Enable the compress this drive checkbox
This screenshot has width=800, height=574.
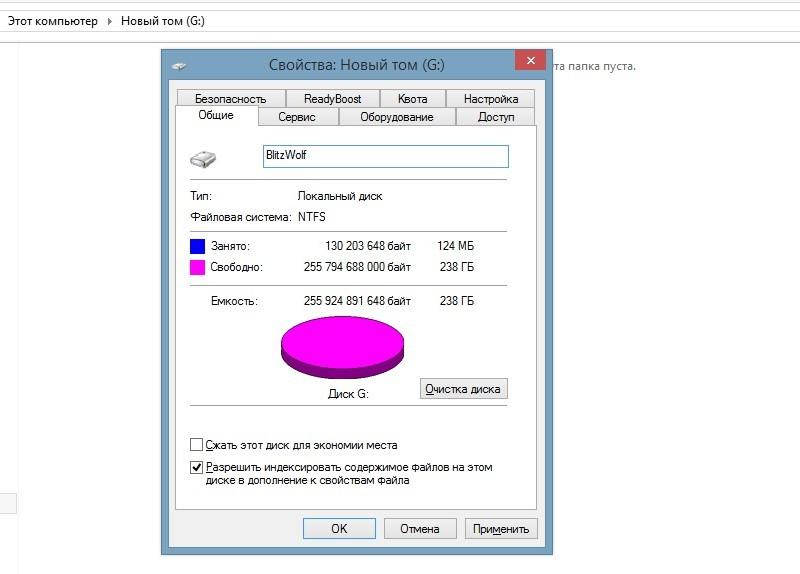[196, 445]
